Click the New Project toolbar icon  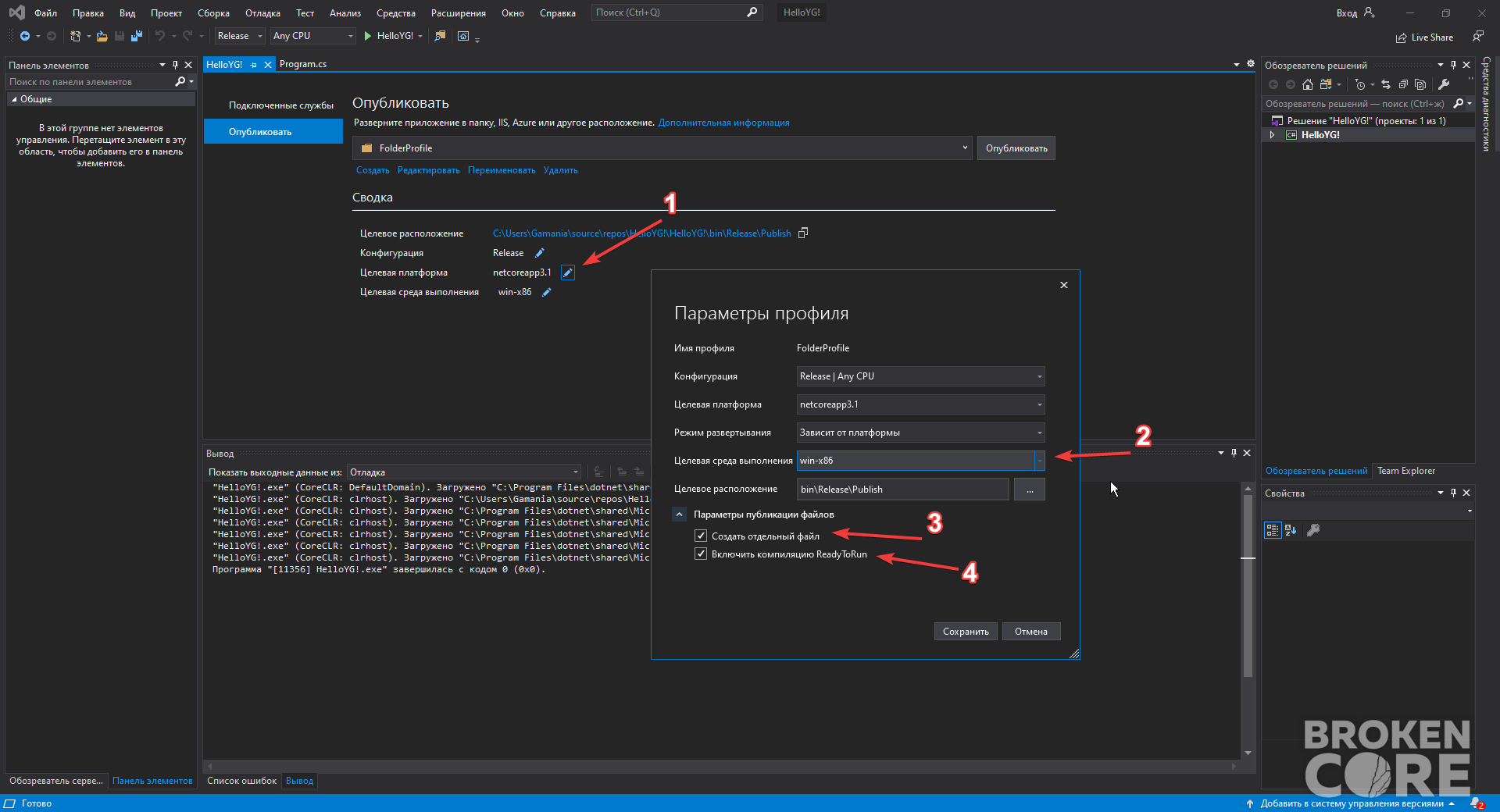click(75, 36)
